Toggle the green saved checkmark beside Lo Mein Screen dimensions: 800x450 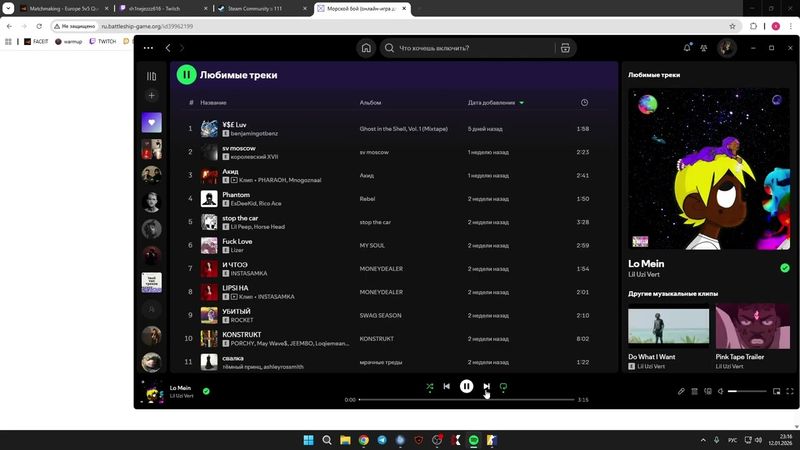[x=206, y=391]
